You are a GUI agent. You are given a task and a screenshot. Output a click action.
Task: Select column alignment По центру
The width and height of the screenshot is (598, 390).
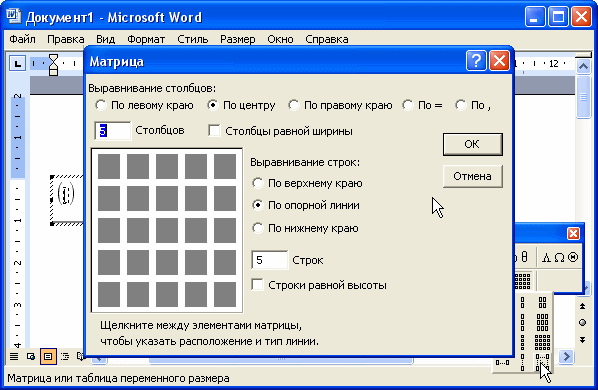241,105
